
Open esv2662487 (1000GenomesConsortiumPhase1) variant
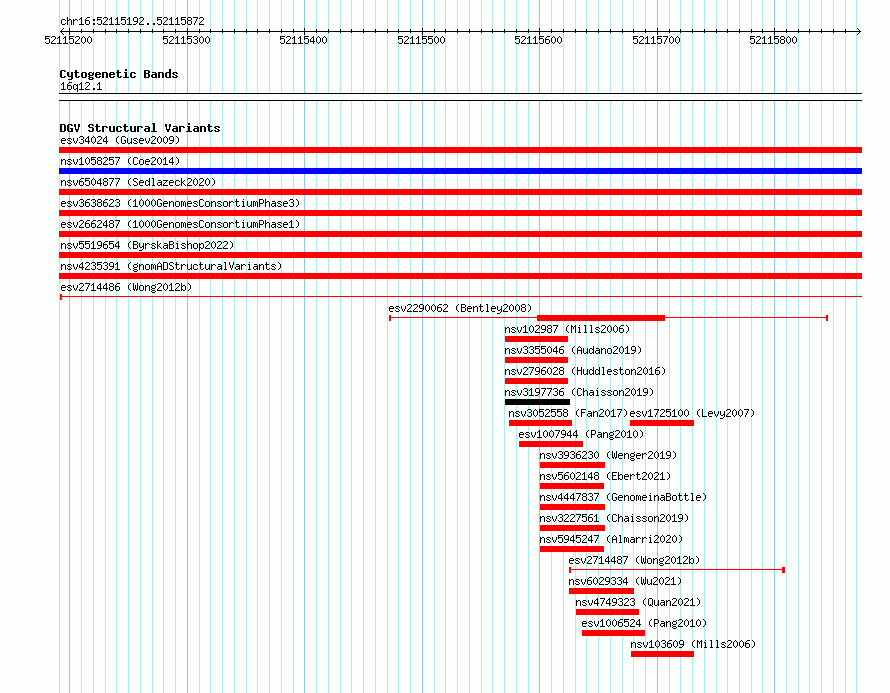point(180,224)
